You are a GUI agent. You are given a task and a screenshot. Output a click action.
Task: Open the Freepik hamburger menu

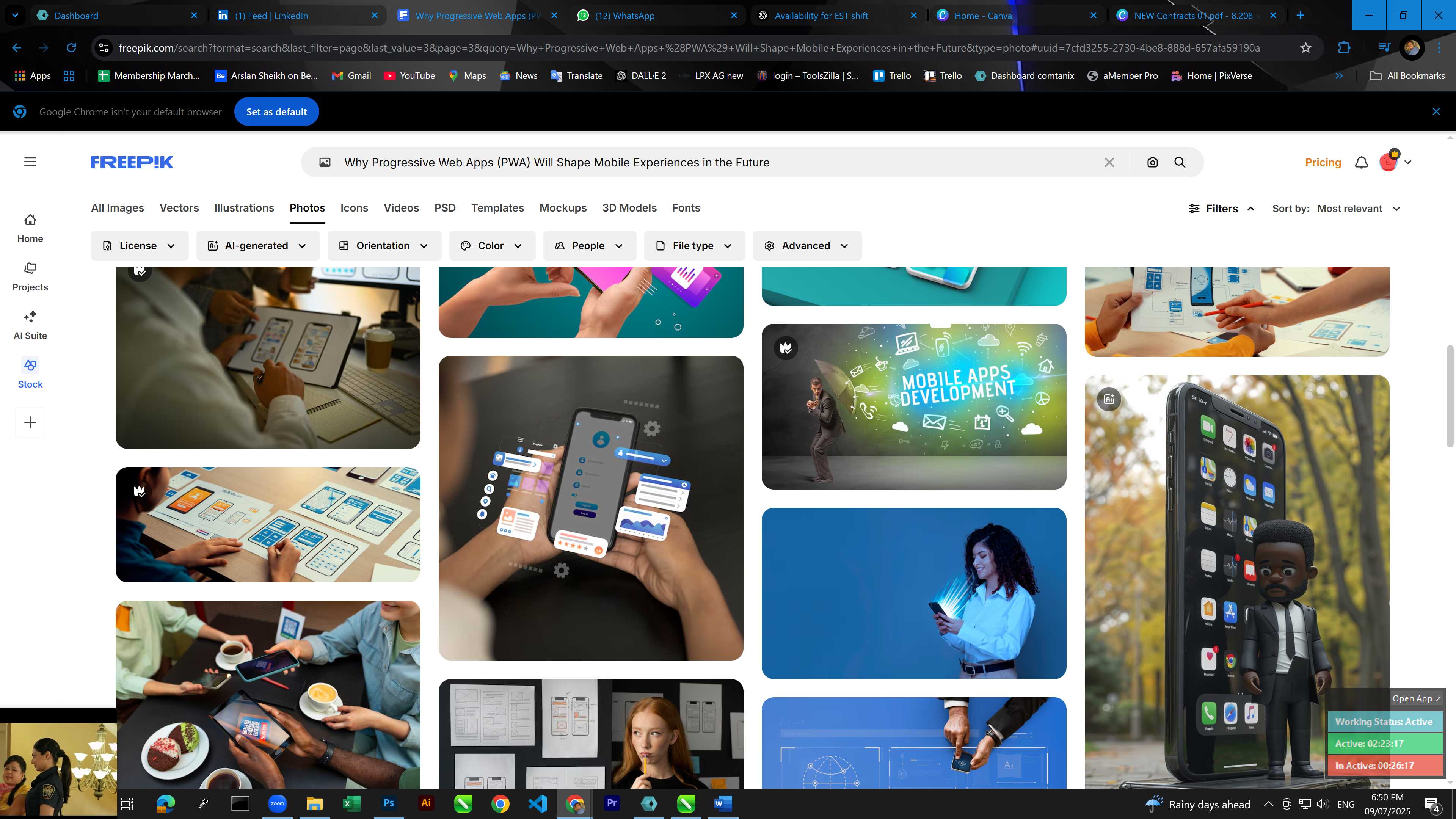(x=30, y=162)
